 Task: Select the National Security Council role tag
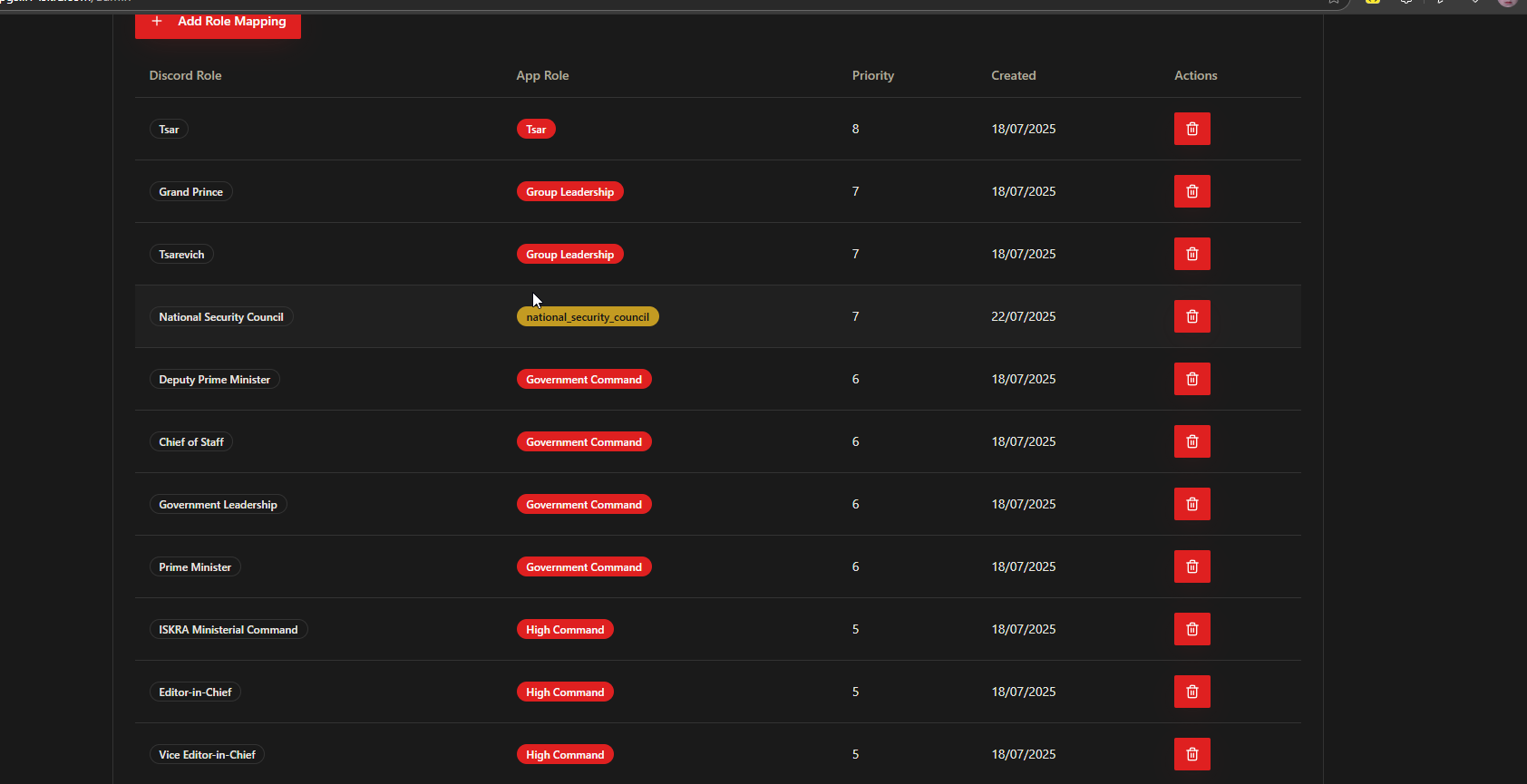pos(221,316)
